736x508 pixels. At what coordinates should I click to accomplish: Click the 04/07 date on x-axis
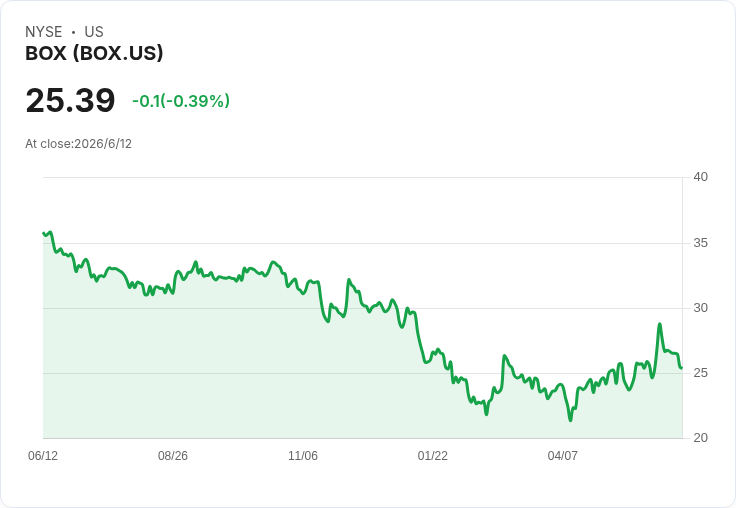tap(563, 455)
